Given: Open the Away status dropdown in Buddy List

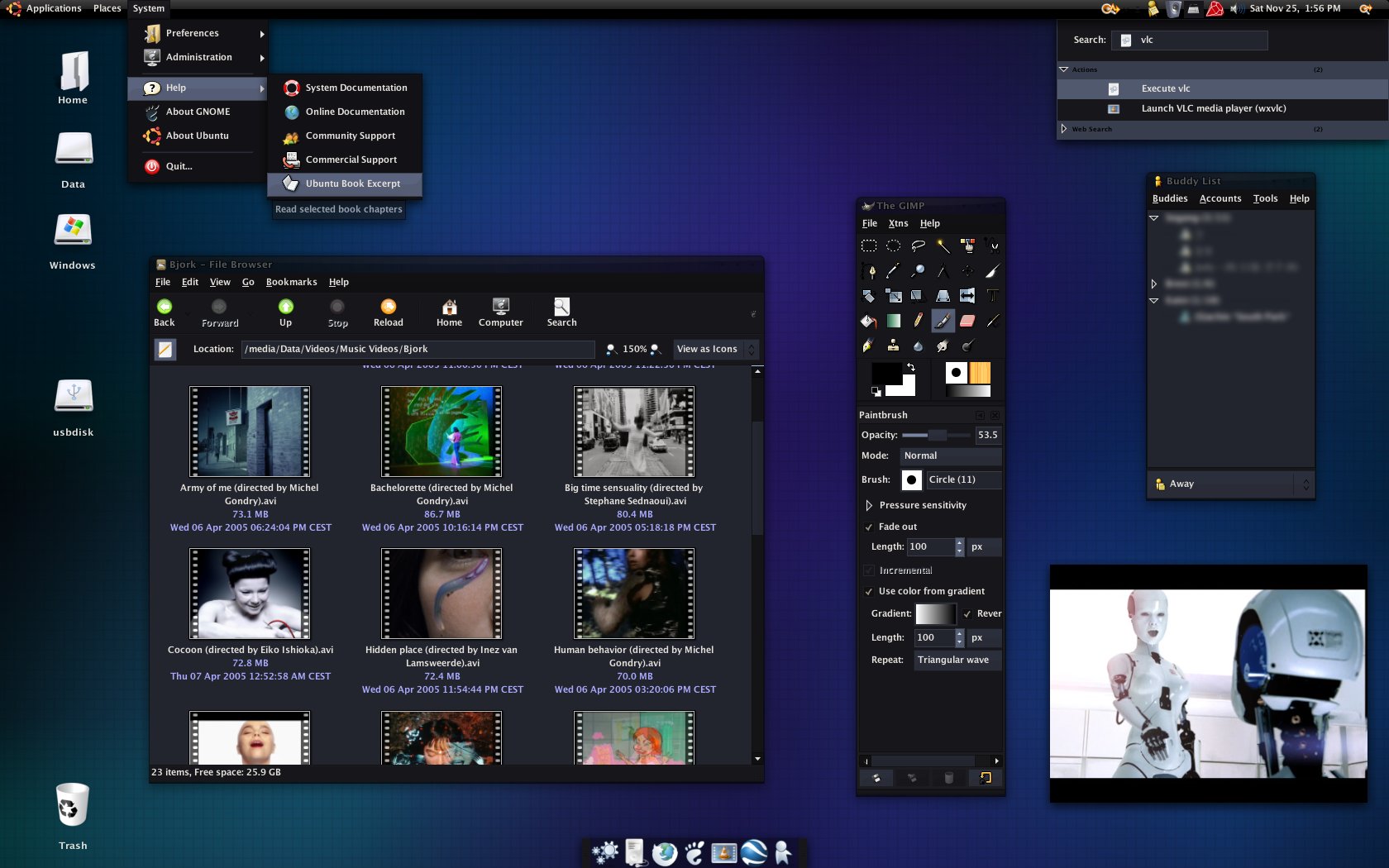Looking at the screenshot, I should (x=1231, y=484).
